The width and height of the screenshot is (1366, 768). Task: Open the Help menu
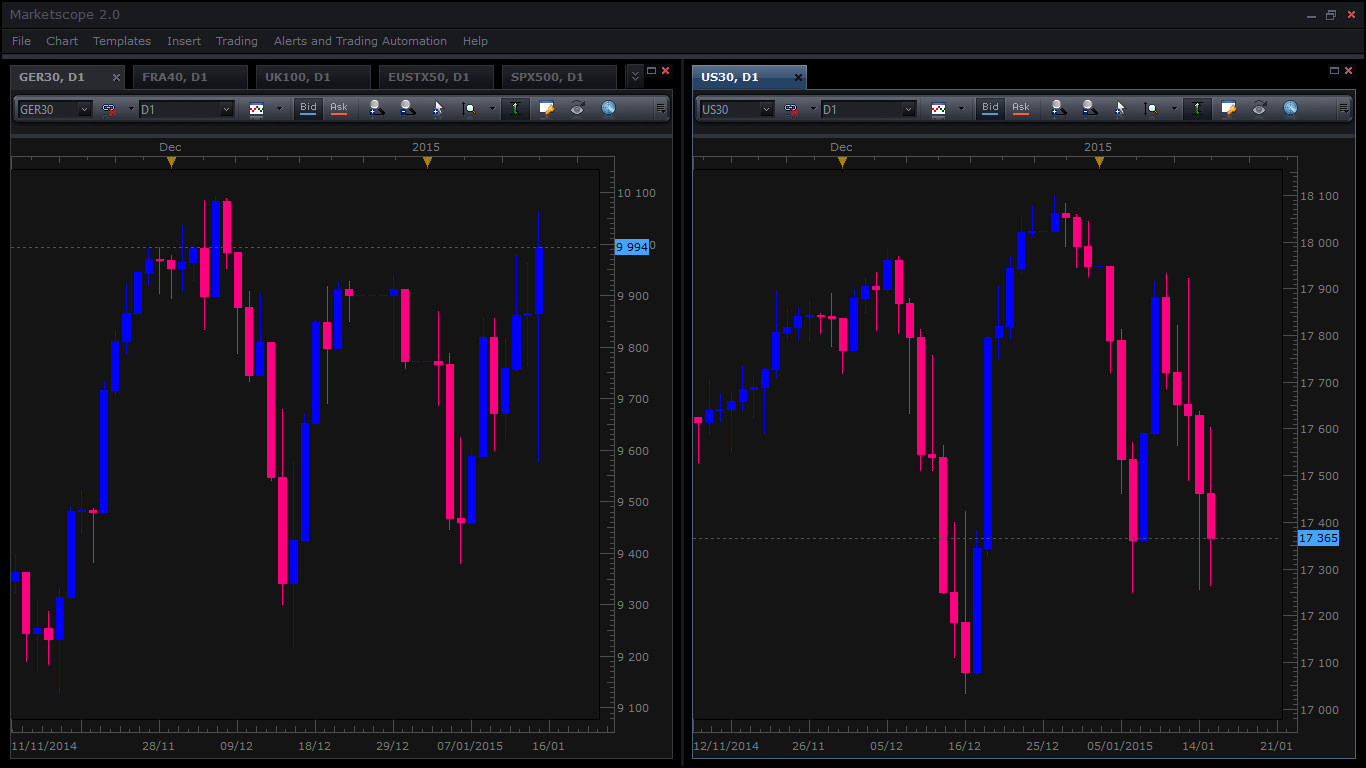(x=475, y=41)
